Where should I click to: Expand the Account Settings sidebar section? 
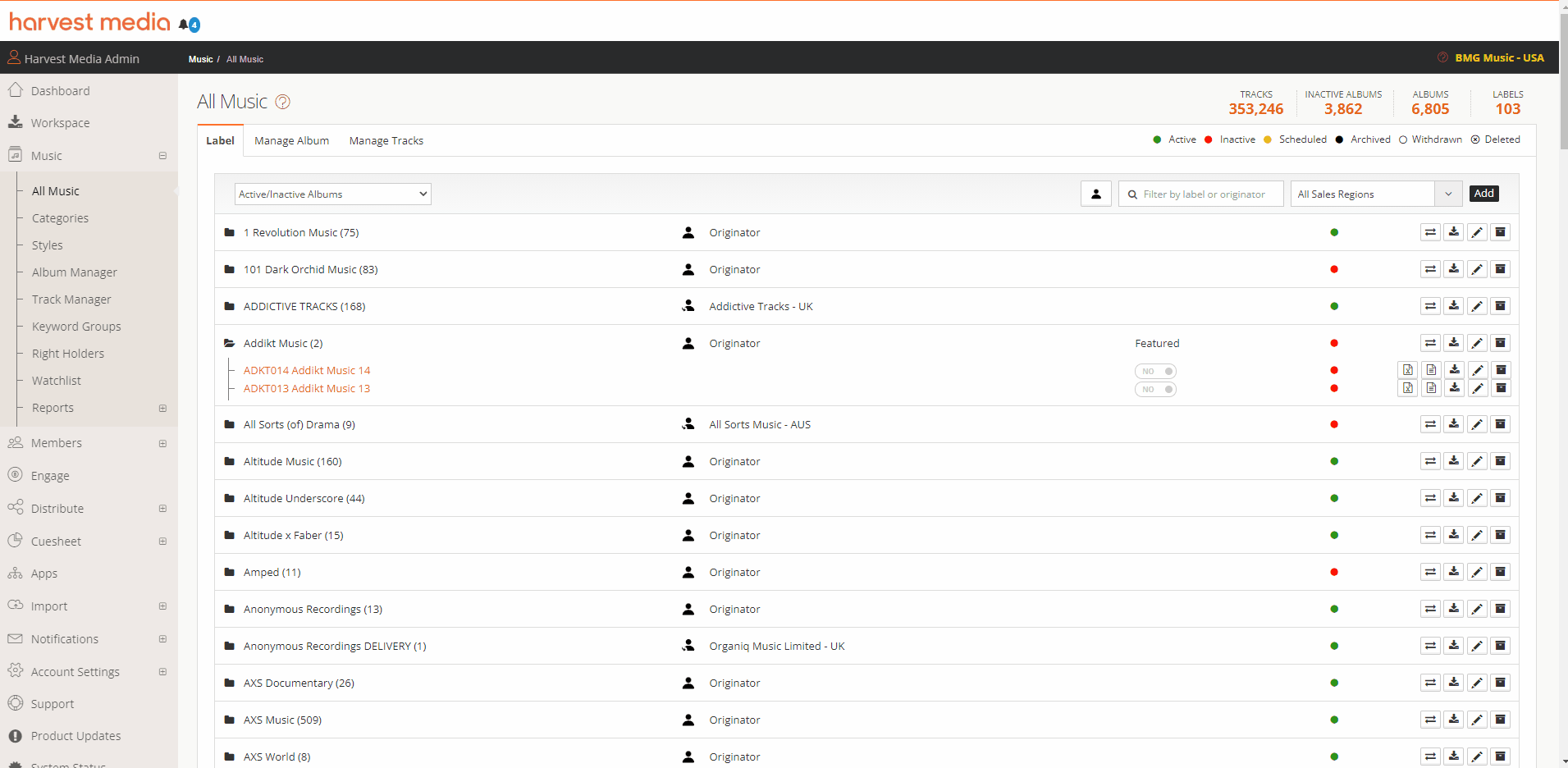162,672
